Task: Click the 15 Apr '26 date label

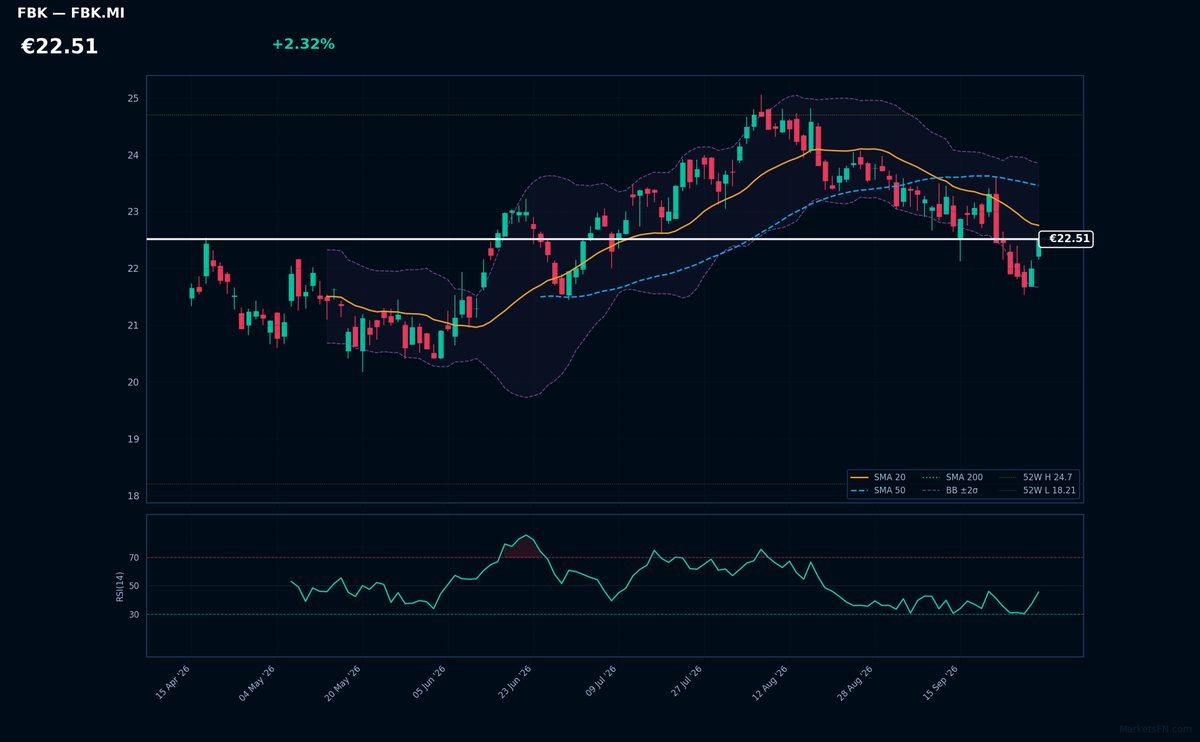Action: click(x=173, y=683)
